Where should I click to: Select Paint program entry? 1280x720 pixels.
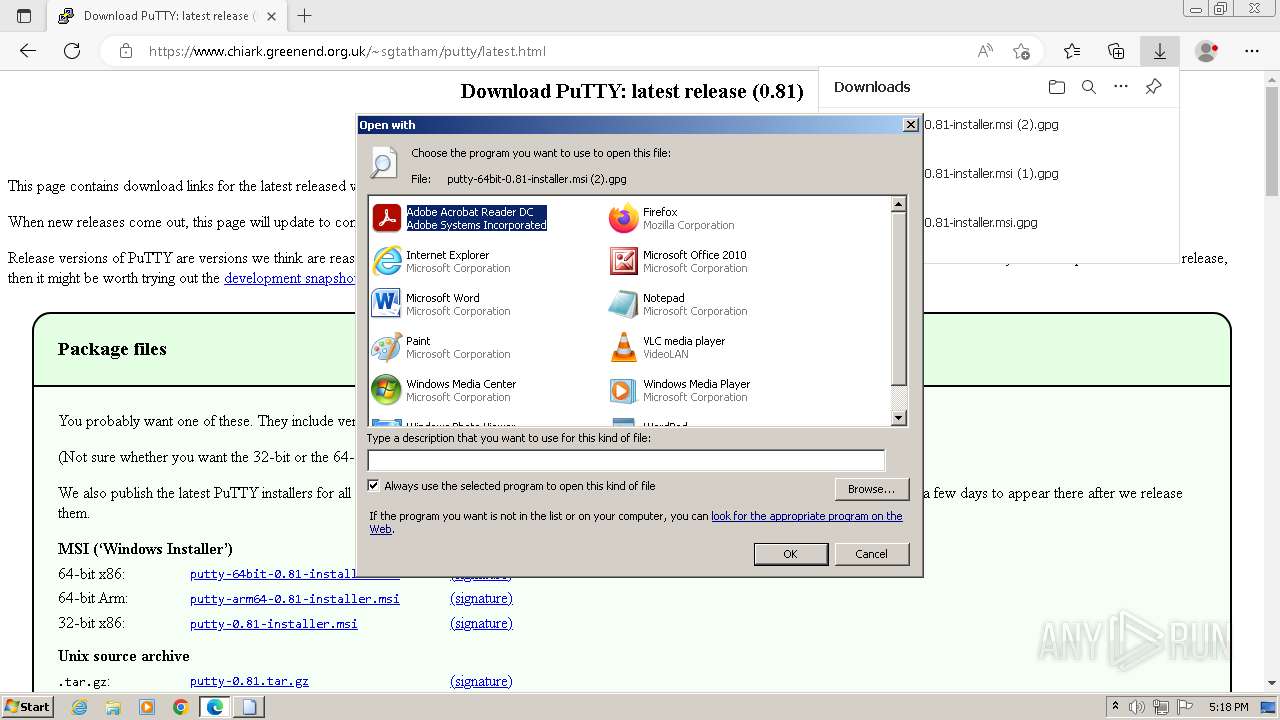pos(441,347)
